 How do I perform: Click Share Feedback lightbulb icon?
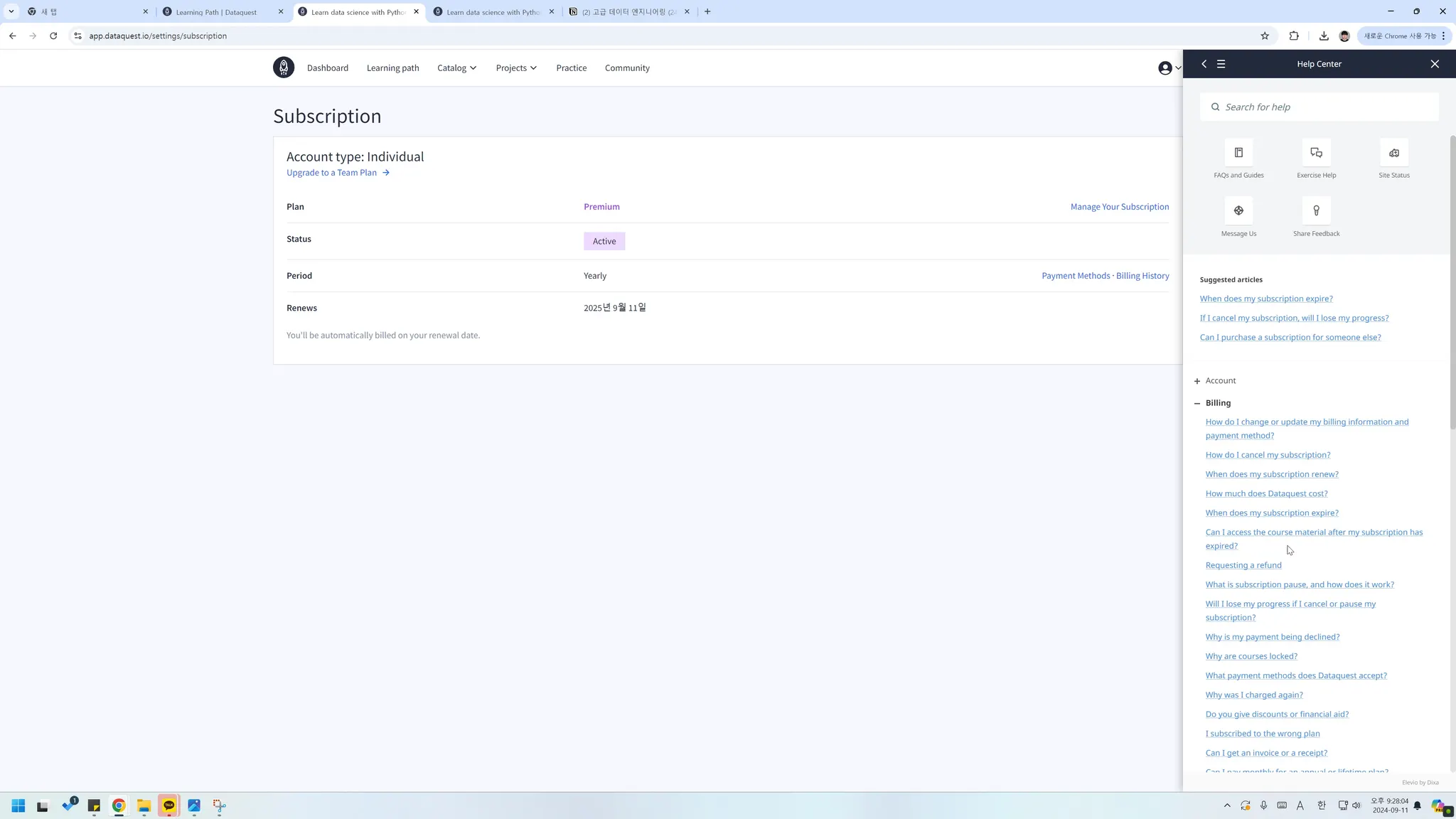coord(1316,211)
